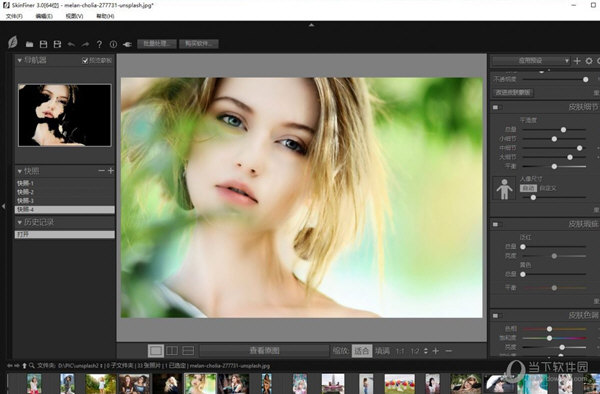The height and width of the screenshot is (394, 600).
Task: Open the View menu
Action: pyautogui.click(x=74, y=16)
